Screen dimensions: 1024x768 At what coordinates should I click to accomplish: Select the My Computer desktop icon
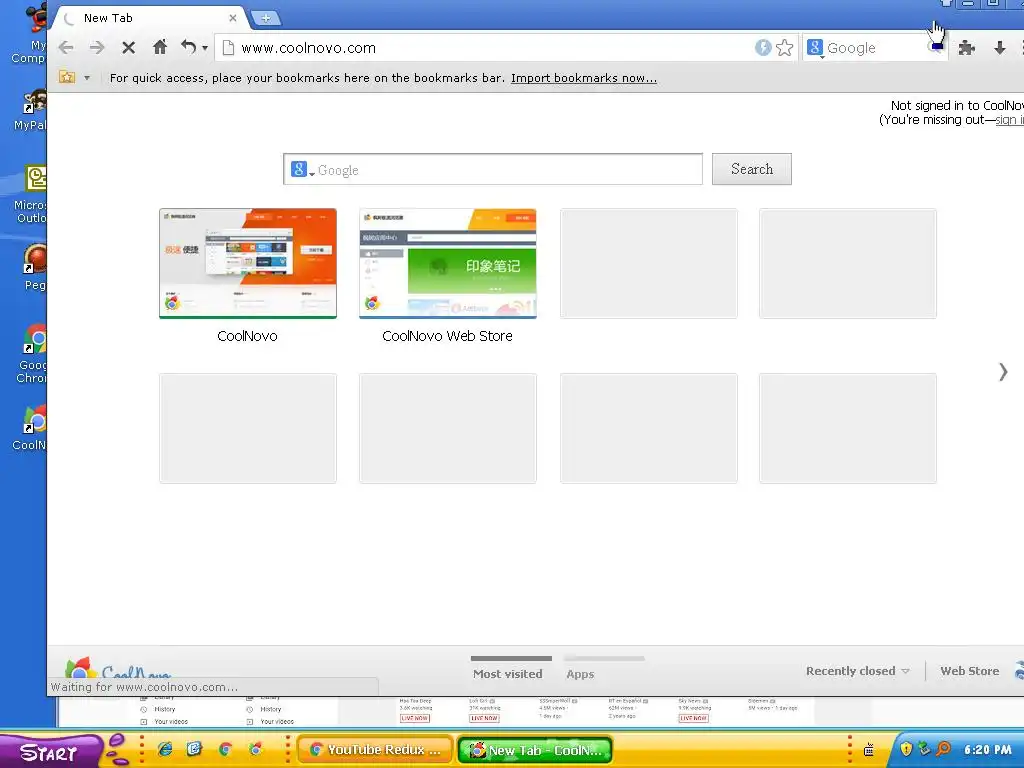(x=29, y=33)
